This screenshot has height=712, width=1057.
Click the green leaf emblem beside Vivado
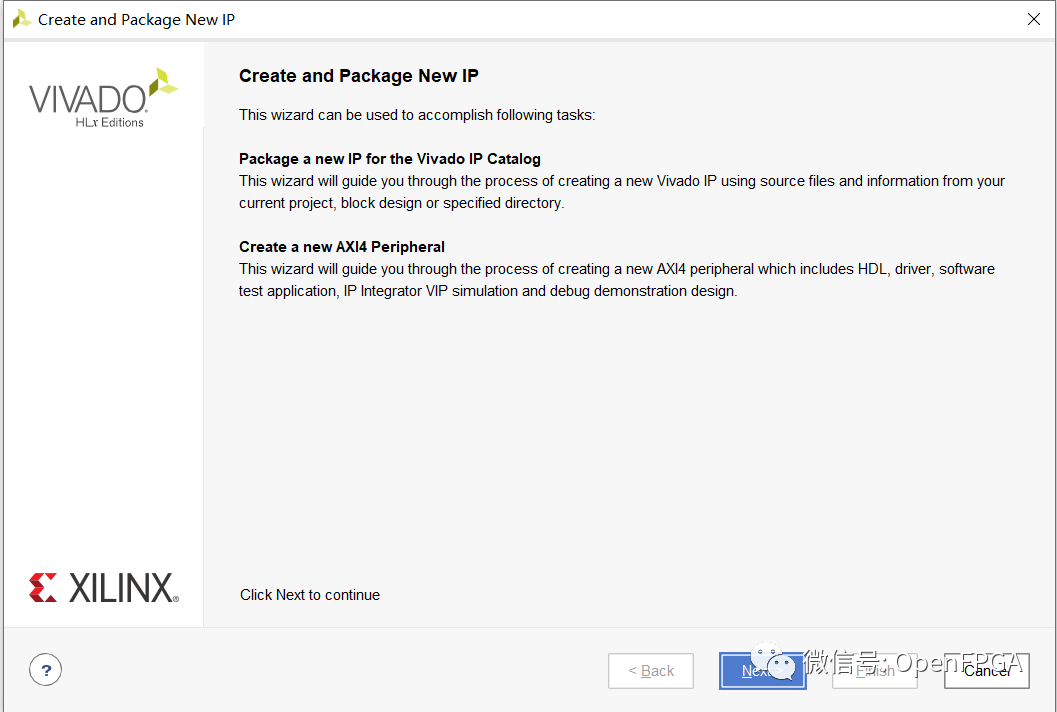click(162, 83)
